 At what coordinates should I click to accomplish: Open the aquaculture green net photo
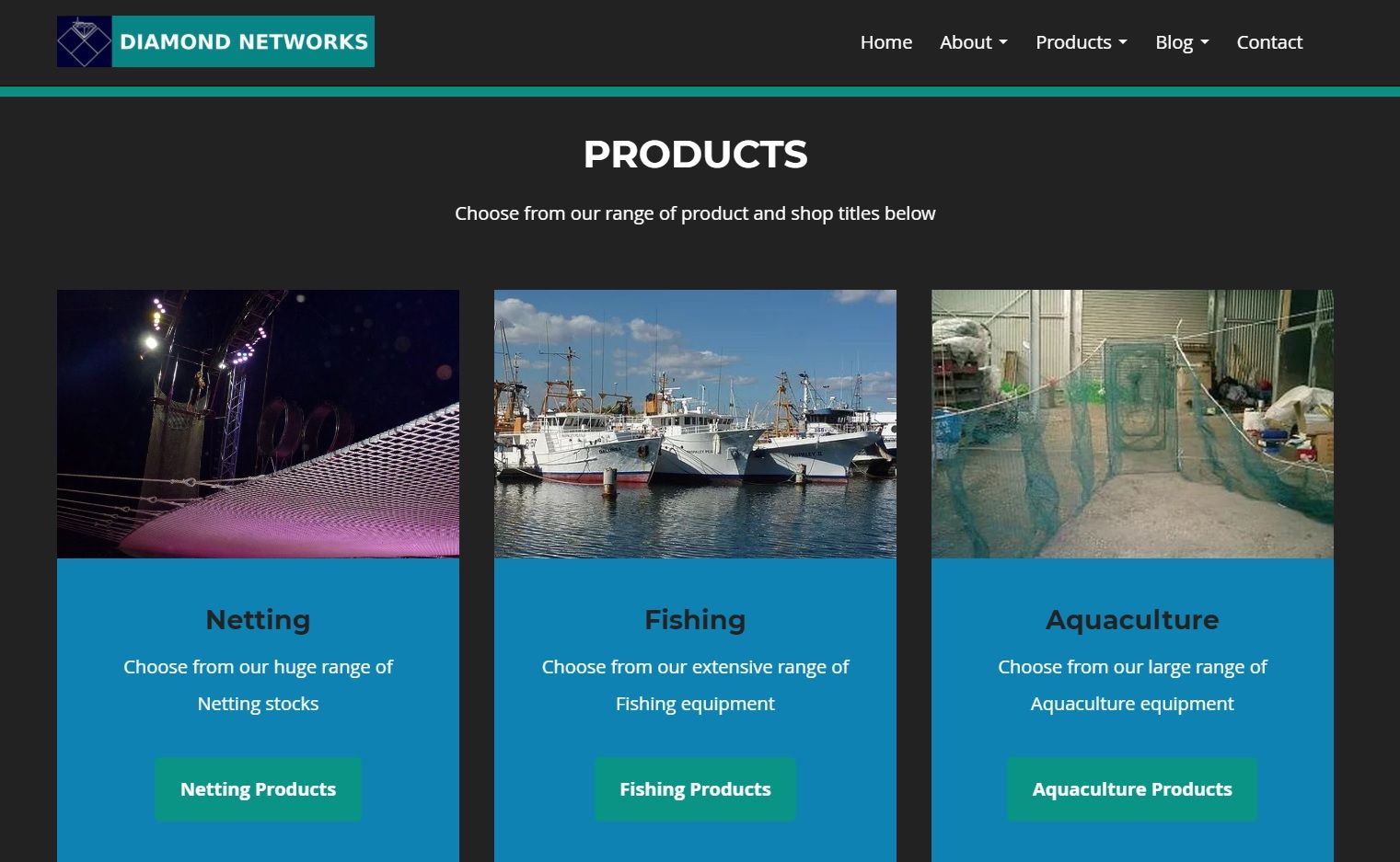1132,424
